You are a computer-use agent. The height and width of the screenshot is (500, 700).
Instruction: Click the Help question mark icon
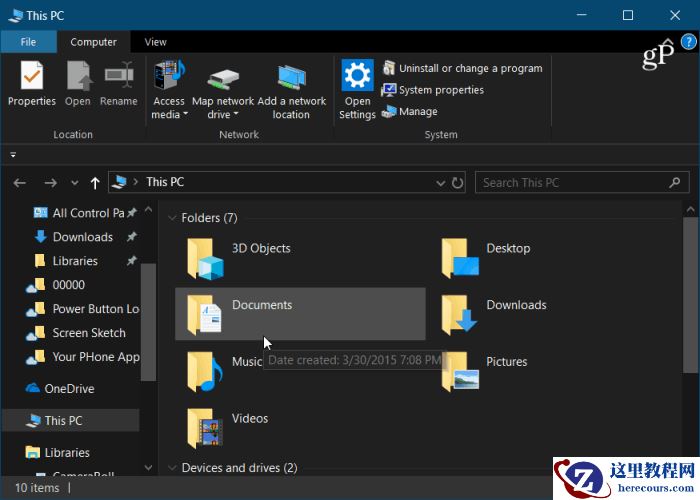[688, 42]
